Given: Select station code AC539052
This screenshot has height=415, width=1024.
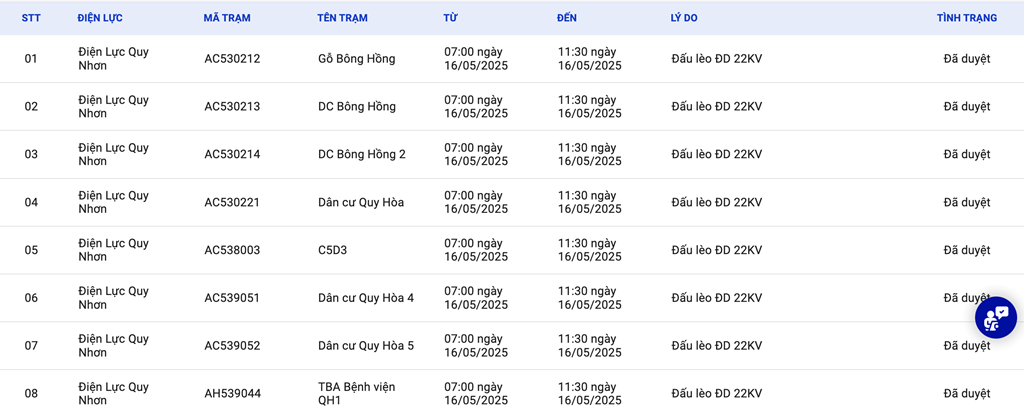Looking at the screenshot, I should click(232, 346).
